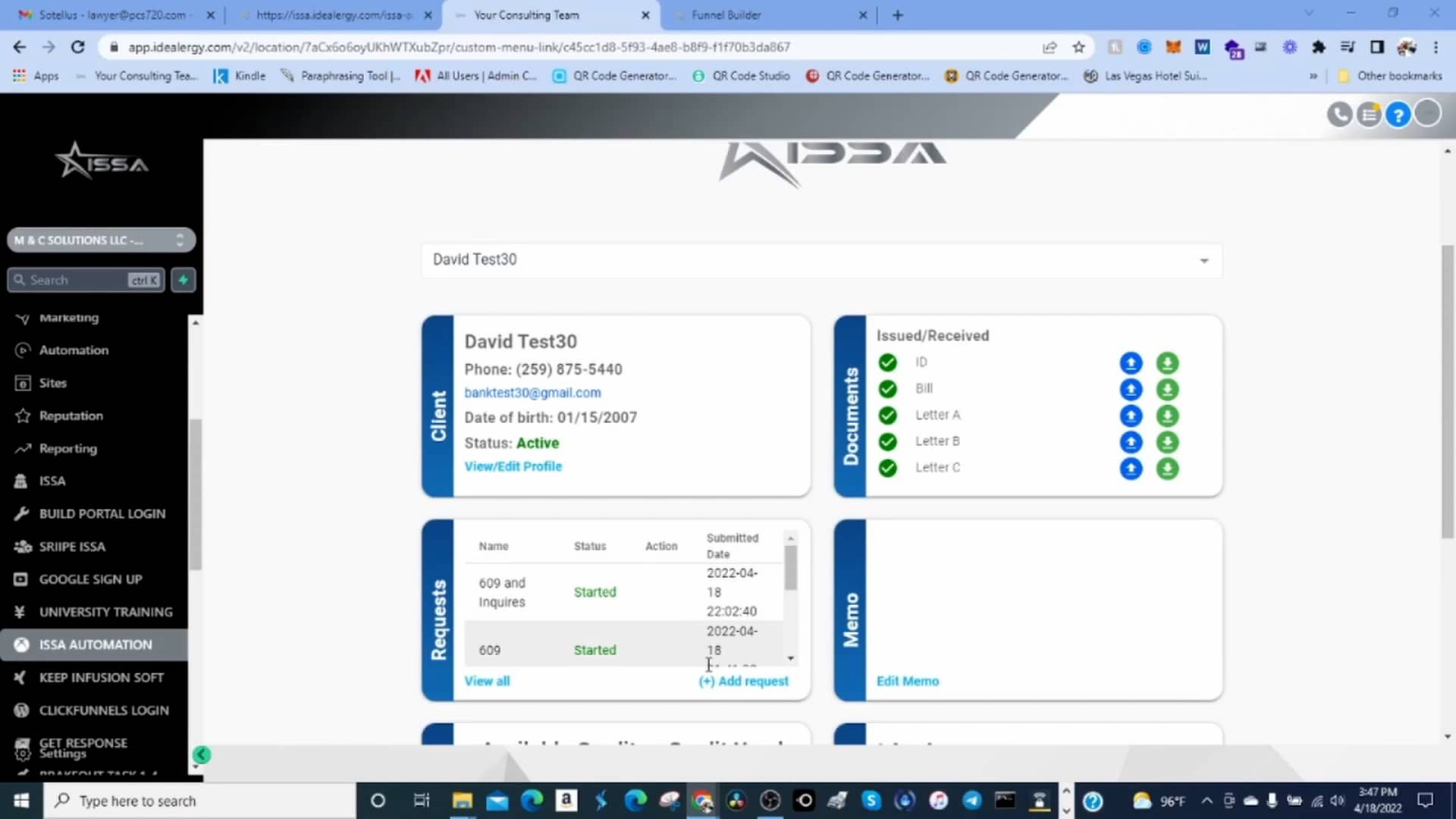Viewport: 1456px width, 819px height.
Task: Open help via the question mark icon
Action: (1398, 114)
